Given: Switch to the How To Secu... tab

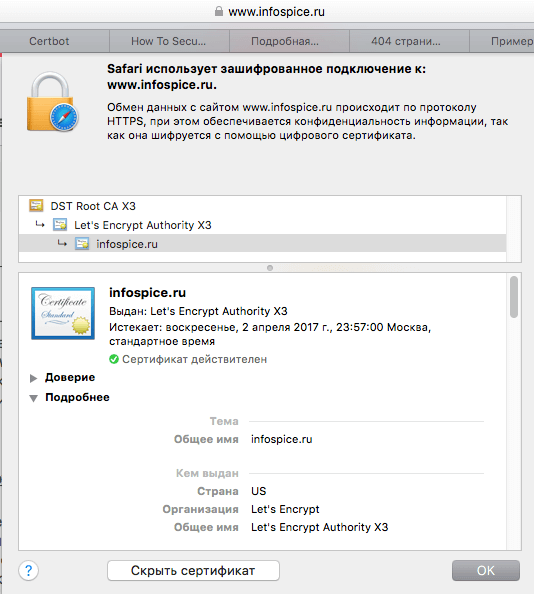Looking at the screenshot, I should 169,41.
